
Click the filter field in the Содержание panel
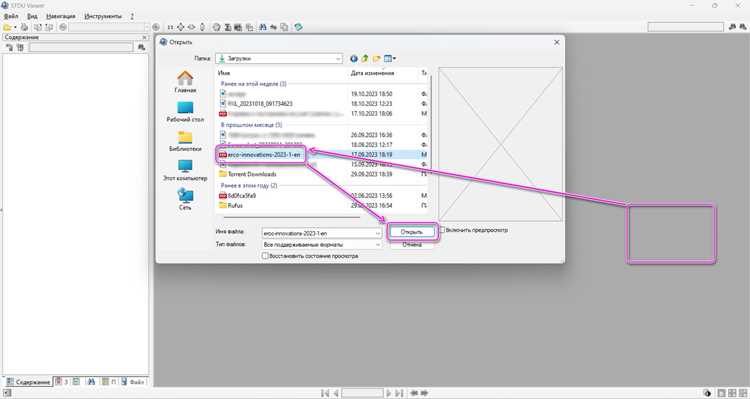click(81, 47)
